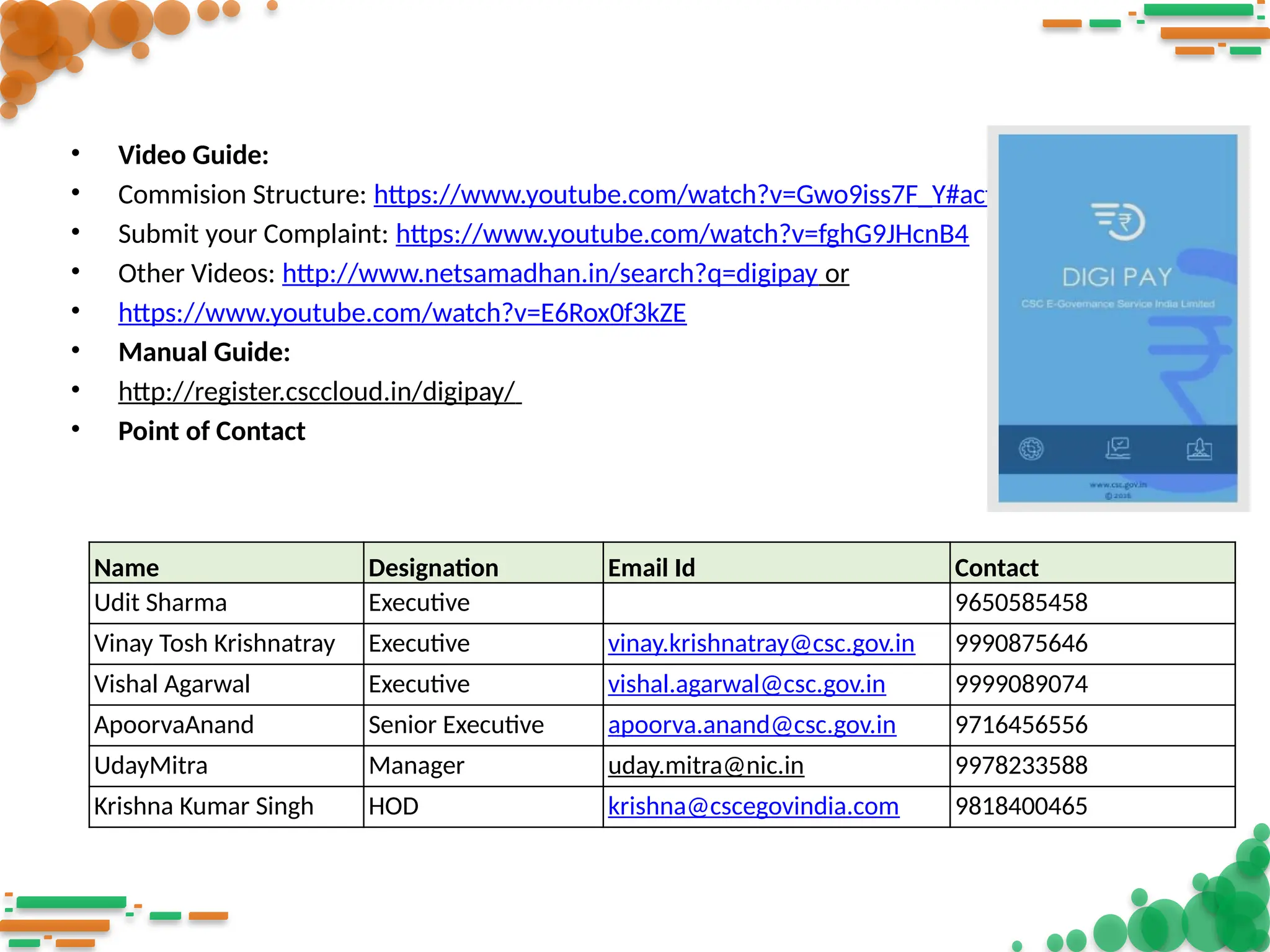Select the Point of Contact heading
The image size is (1270, 952).
(x=211, y=431)
